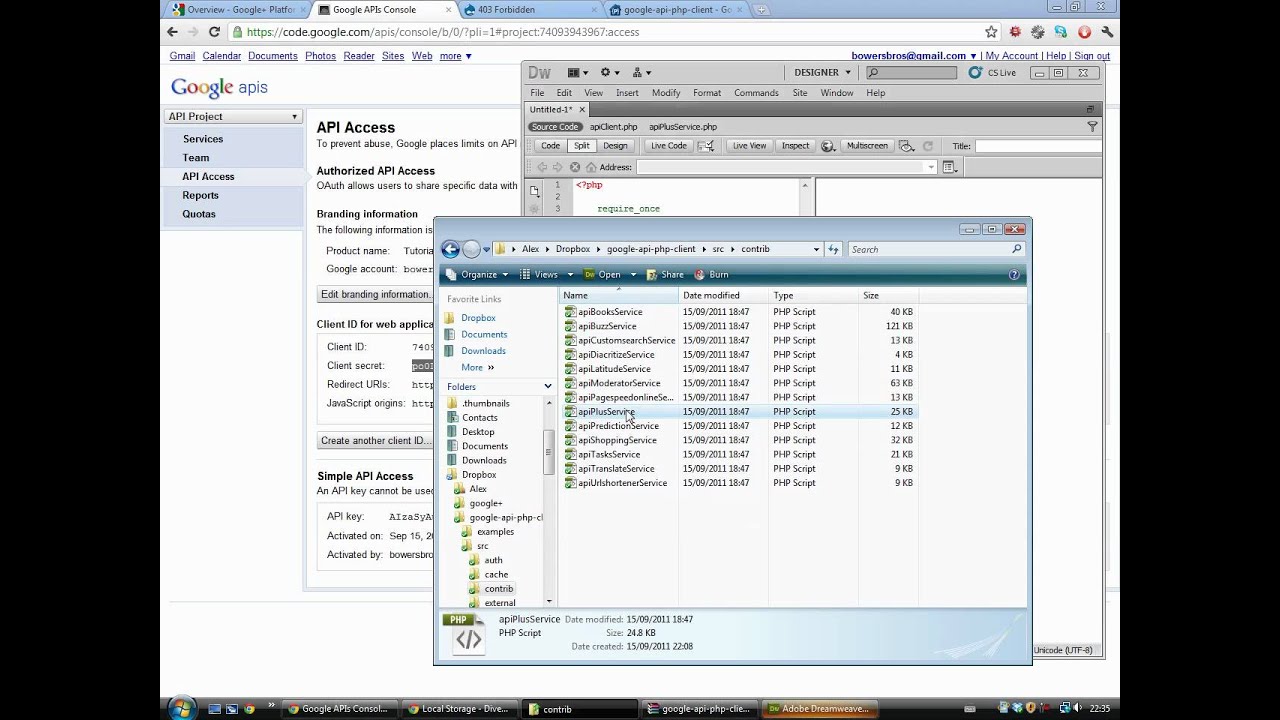Image resolution: width=1280 pixels, height=720 pixels.
Task: Open the Google 'more' dropdown link
Action: 455,56
